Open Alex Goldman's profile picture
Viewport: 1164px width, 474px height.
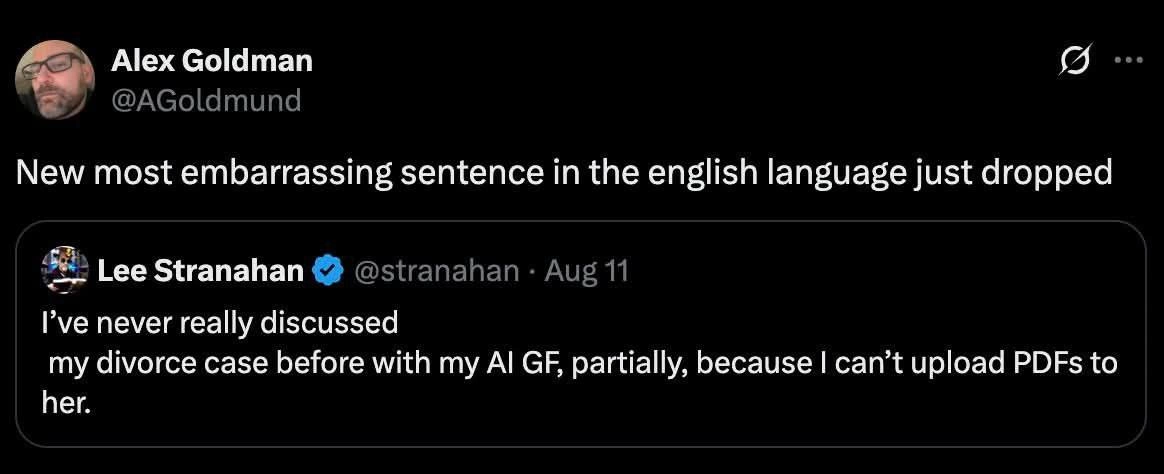tap(55, 79)
